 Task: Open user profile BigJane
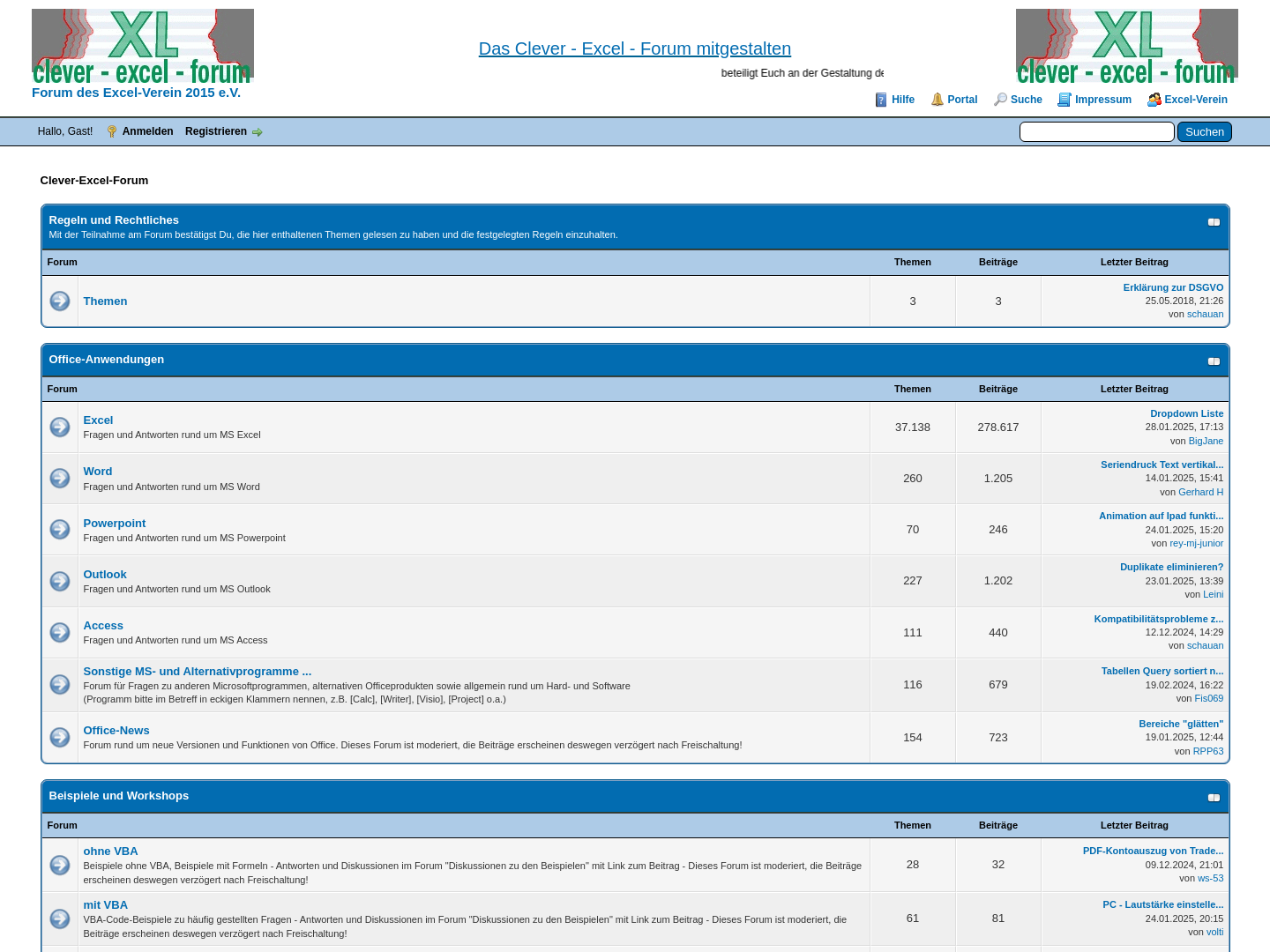[x=1206, y=441]
